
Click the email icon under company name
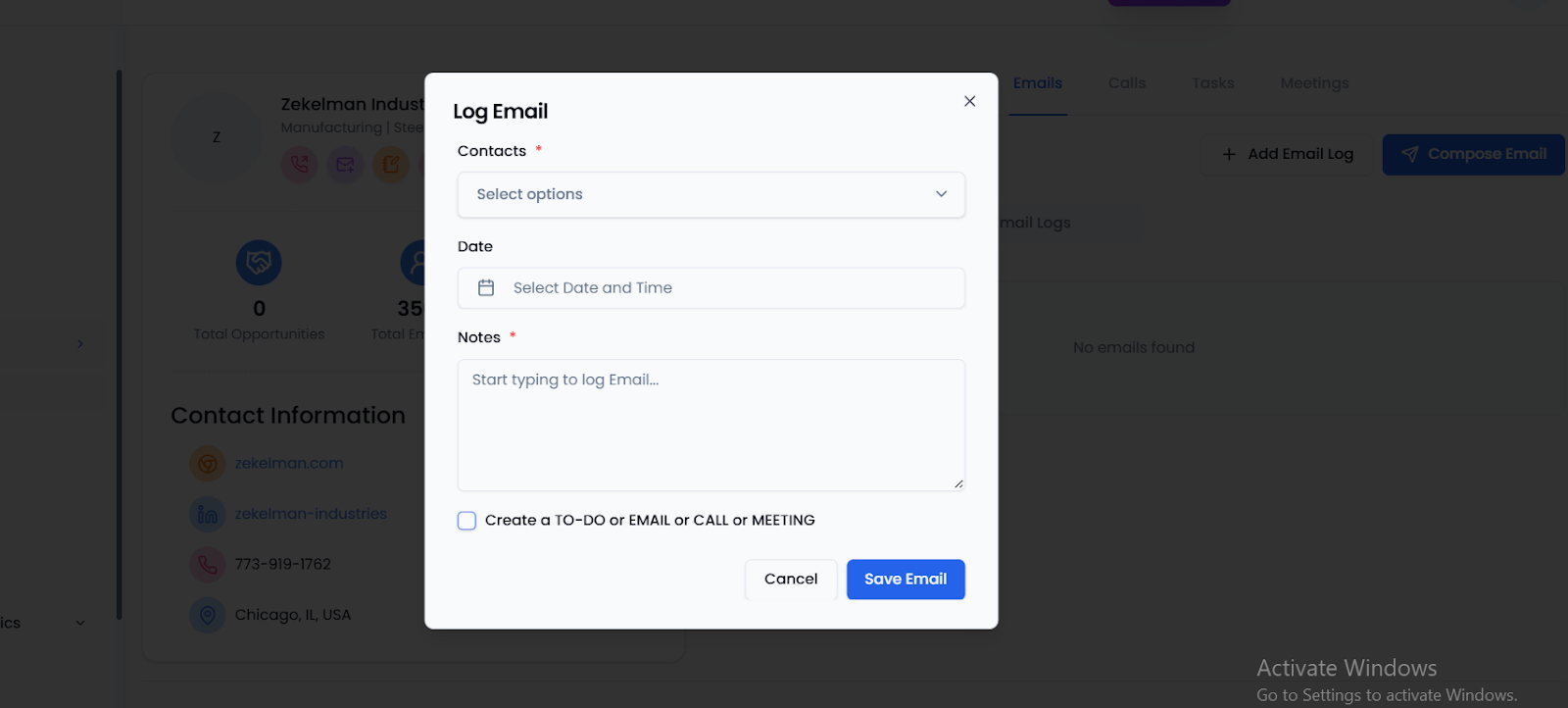pyautogui.click(x=345, y=164)
